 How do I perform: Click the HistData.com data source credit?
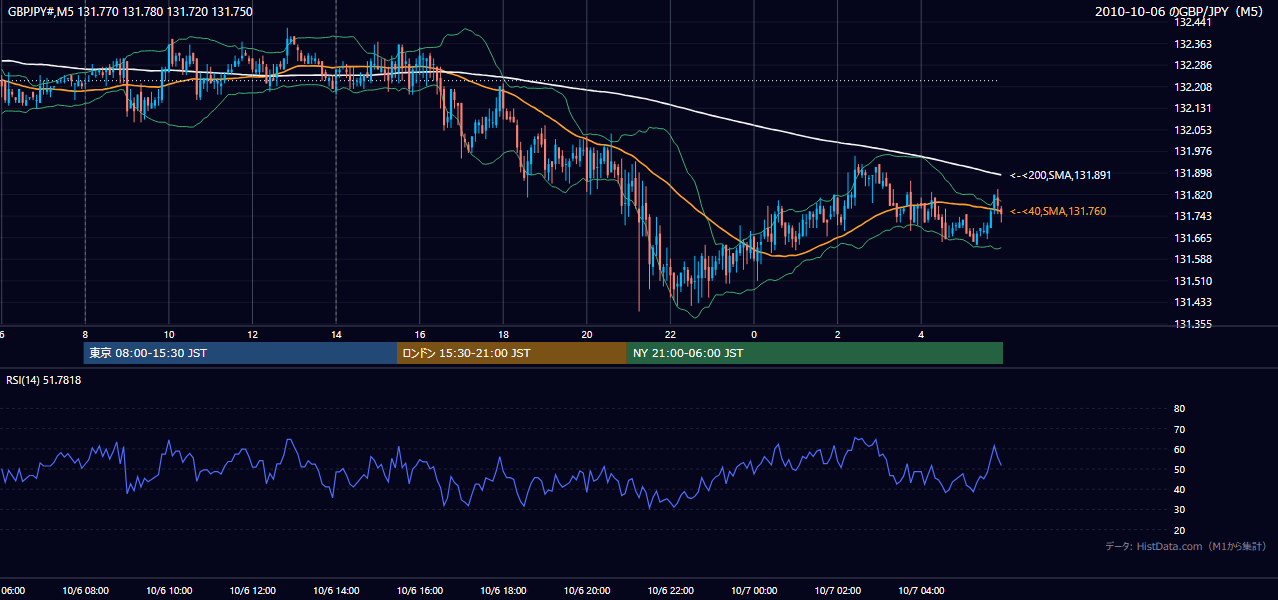pyautogui.click(x=1186, y=546)
